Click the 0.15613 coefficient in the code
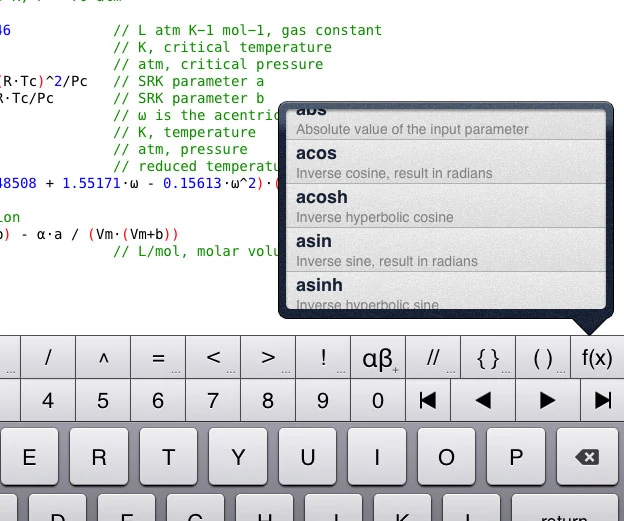624x521 pixels. [192, 183]
